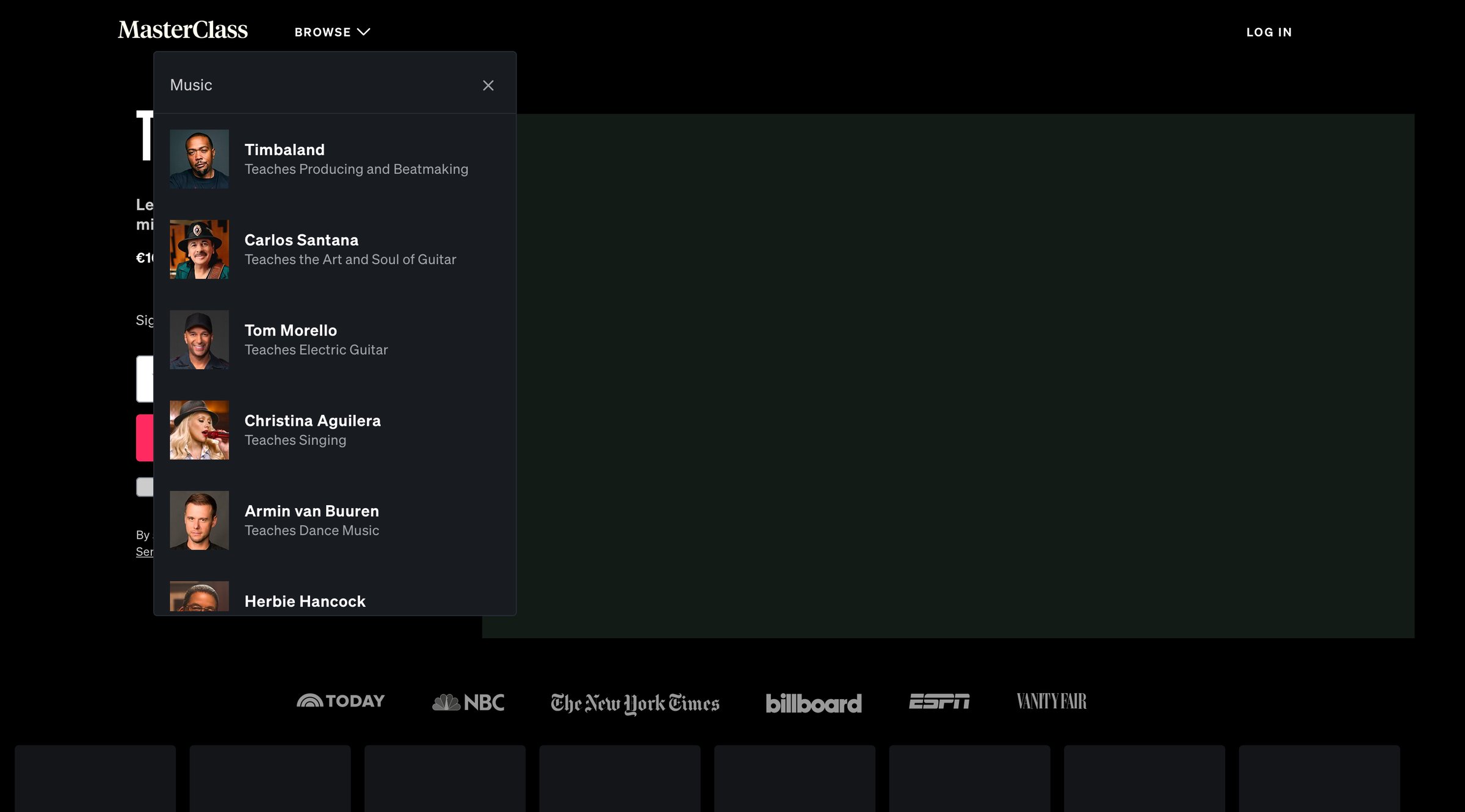Select Tom Morello class title
Image resolution: width=1465 pixels, height=812 pixels.
[291, 330]
